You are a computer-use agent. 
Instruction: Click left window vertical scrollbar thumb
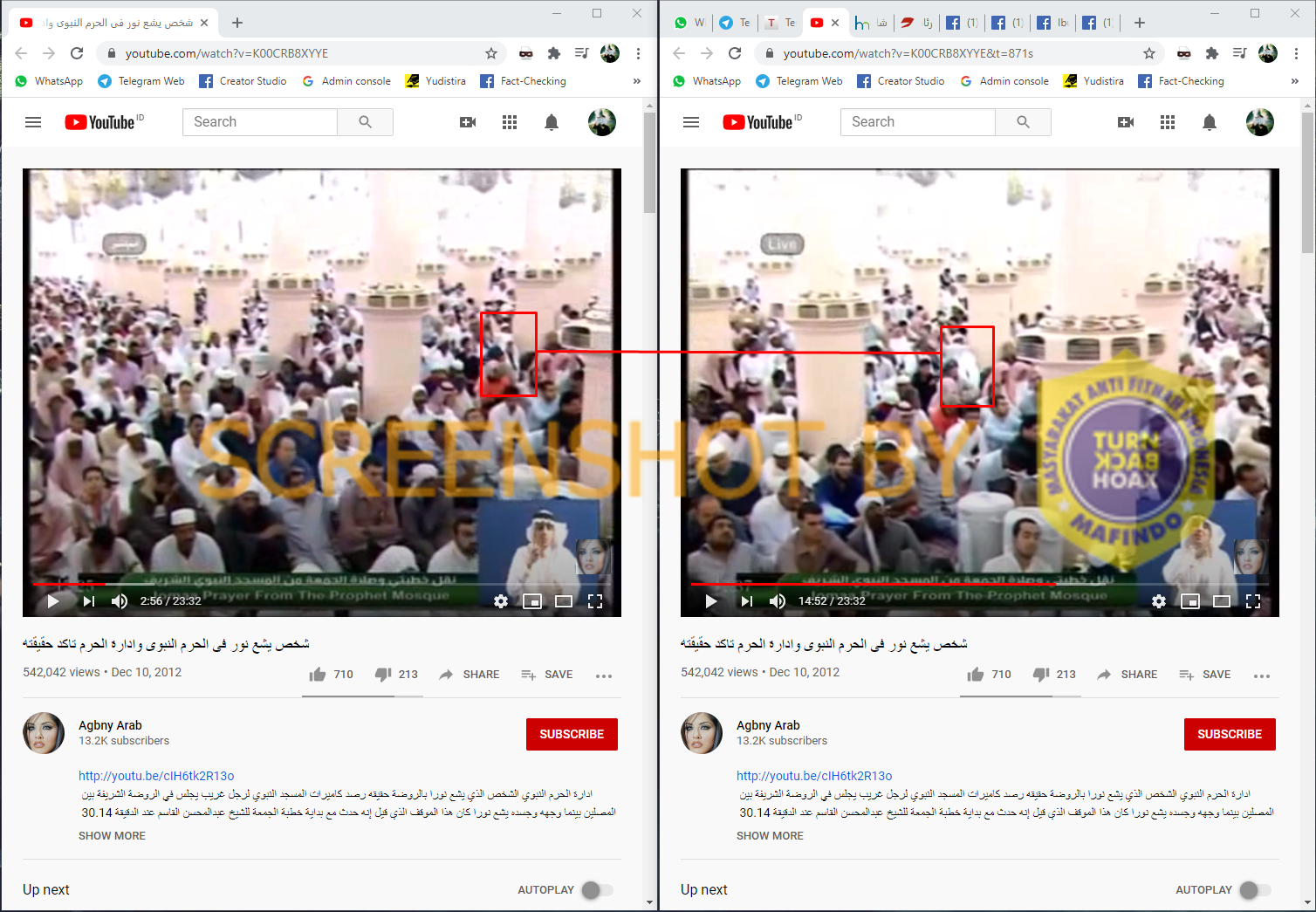pos(649,162)
